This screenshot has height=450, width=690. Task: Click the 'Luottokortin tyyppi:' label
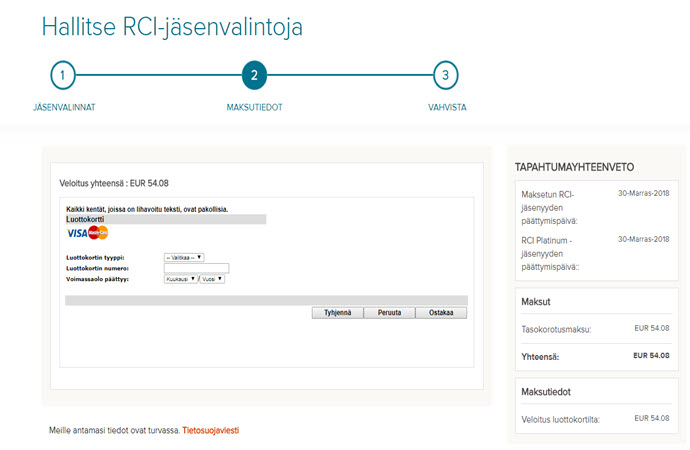(x=95, y=258)
